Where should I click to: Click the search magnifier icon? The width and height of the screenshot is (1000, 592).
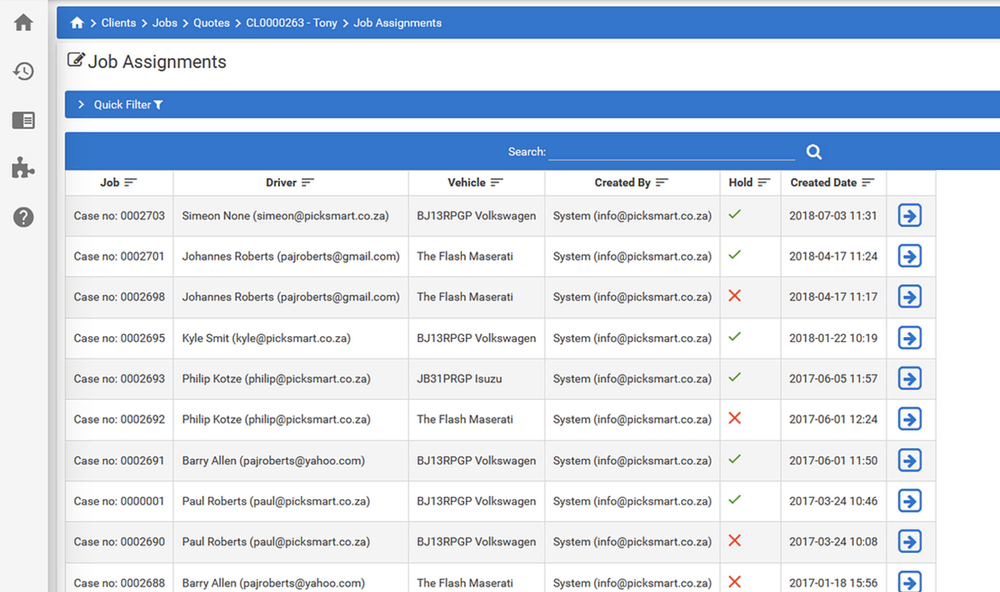point(814,152)
